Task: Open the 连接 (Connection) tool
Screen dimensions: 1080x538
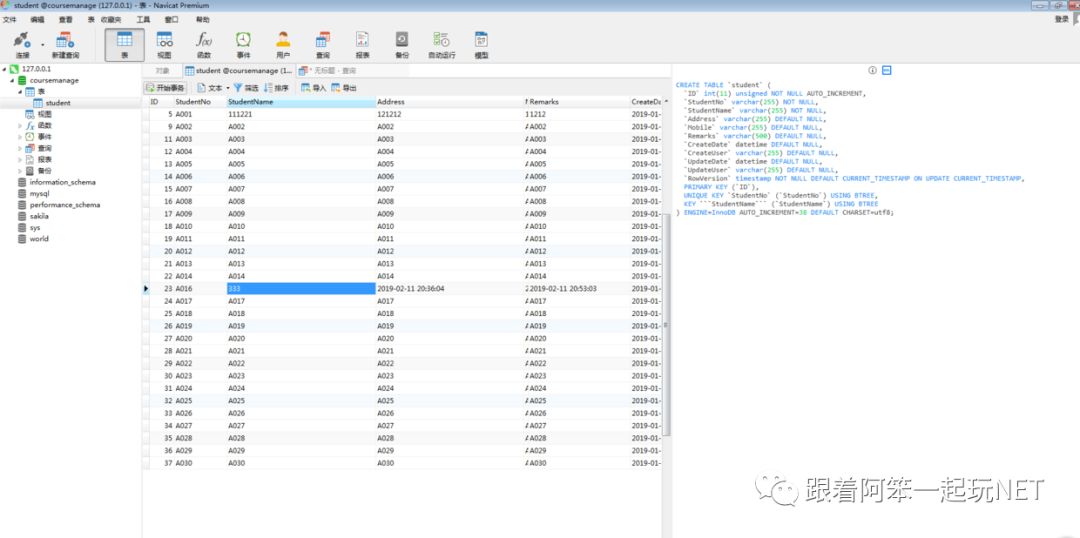Action: 22,43
